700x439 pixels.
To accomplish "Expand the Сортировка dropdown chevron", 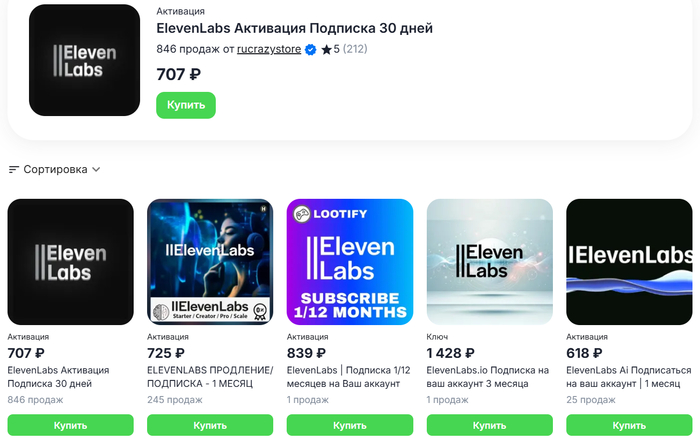I will [96, 170].
